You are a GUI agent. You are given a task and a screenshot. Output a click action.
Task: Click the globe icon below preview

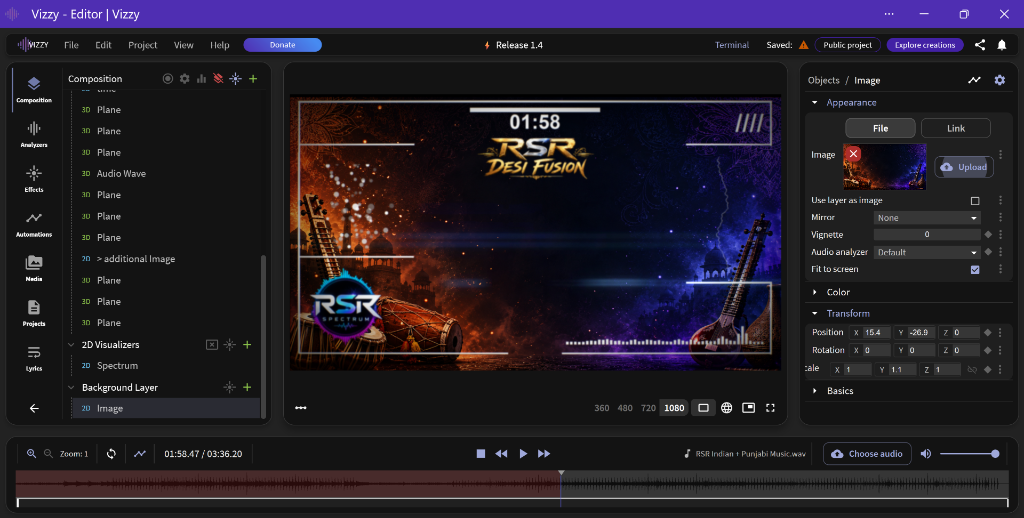click(726, 408)
